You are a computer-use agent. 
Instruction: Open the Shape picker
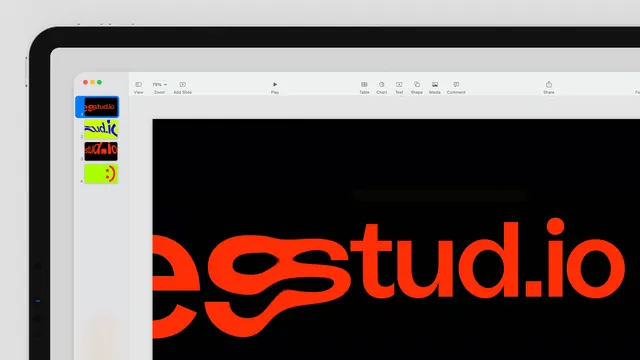(417, 87)
